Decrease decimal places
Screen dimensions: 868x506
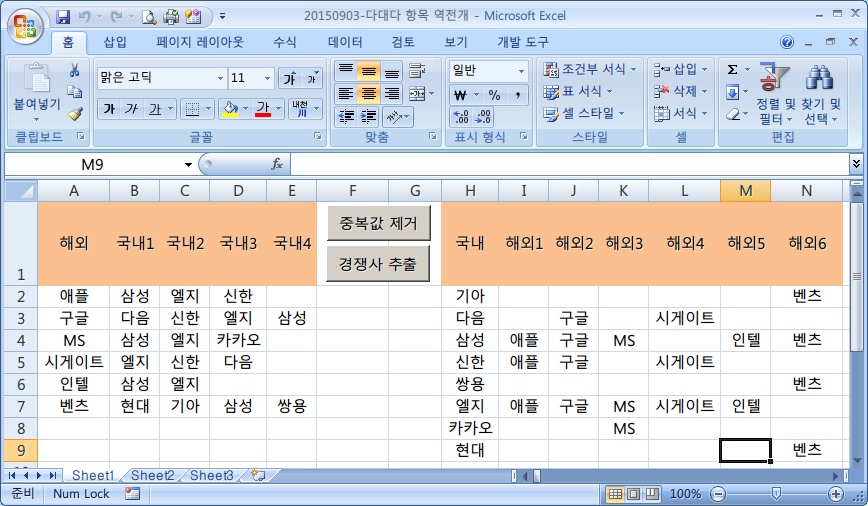click(483, 117)
